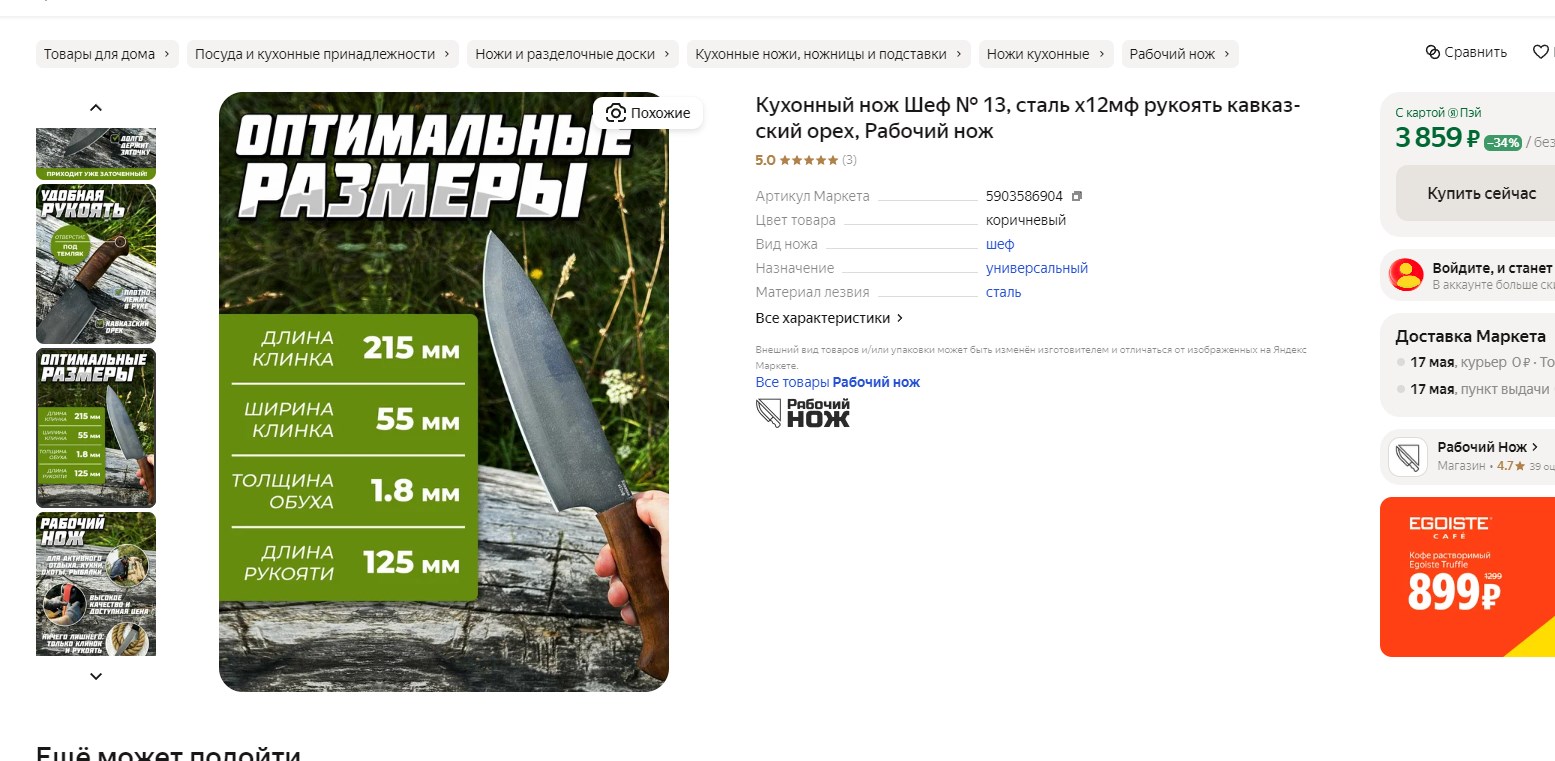Image resolution: width=1555 pixels, height=761 pixels.
Task: Open Ножи и разделочные доски breadcrumb
Action: coord(573,54)
